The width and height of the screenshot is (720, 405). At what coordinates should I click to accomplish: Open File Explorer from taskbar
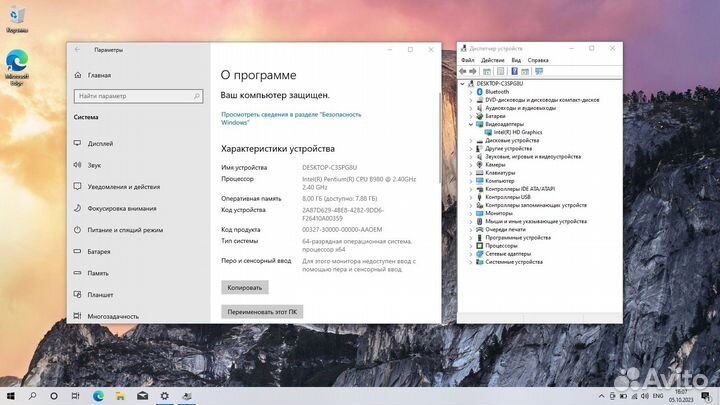120,396
